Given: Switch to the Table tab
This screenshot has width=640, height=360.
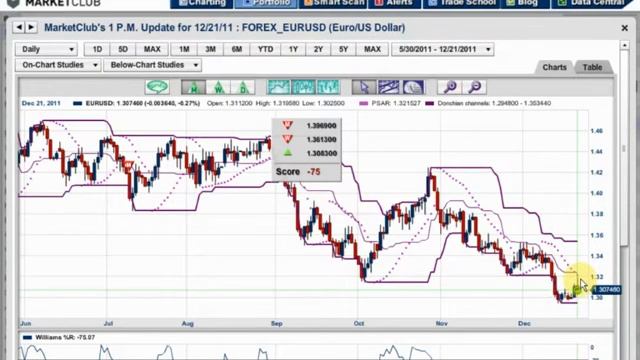Looking at the screenshot, I should point(592,67).
